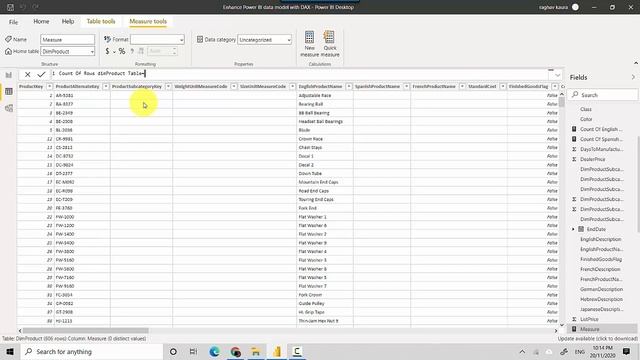Open Power BI taskbar icon
Image resolution: width=640 pixels, height=360 pixels.
click(277, 351)
